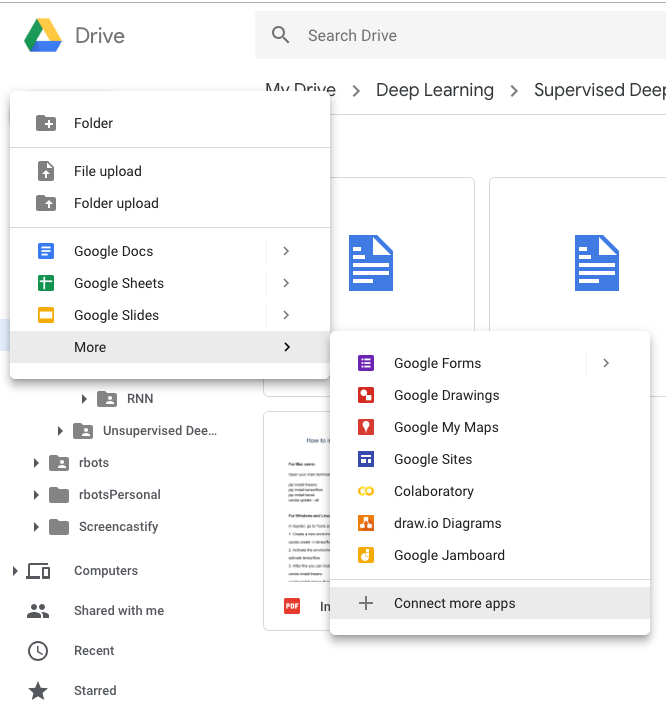Image resolution: width=666 pixels, height=704 pixels.
Task: Click the Google Drawings icon
Action: 366,395
